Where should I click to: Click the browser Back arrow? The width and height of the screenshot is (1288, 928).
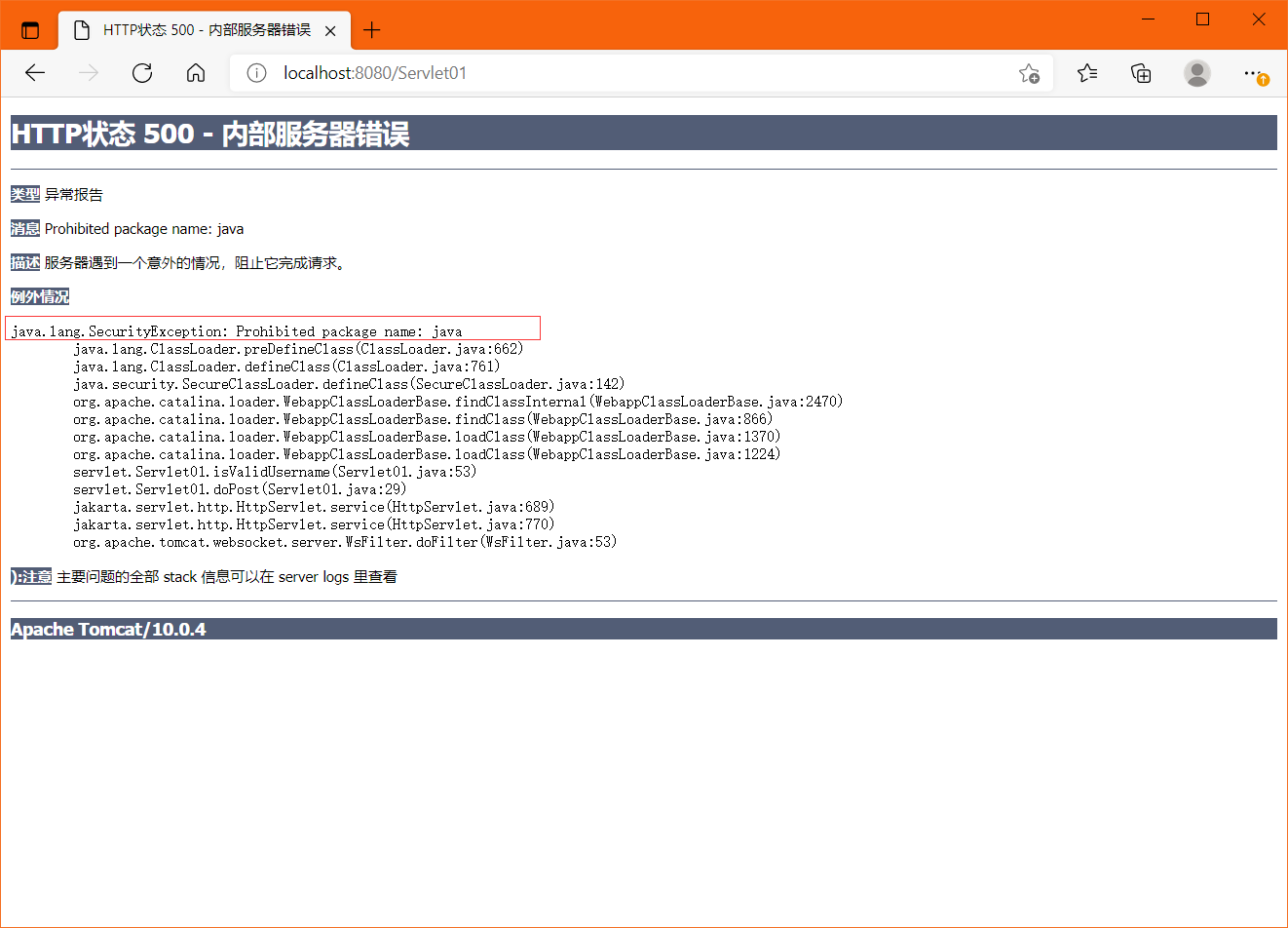35,73
